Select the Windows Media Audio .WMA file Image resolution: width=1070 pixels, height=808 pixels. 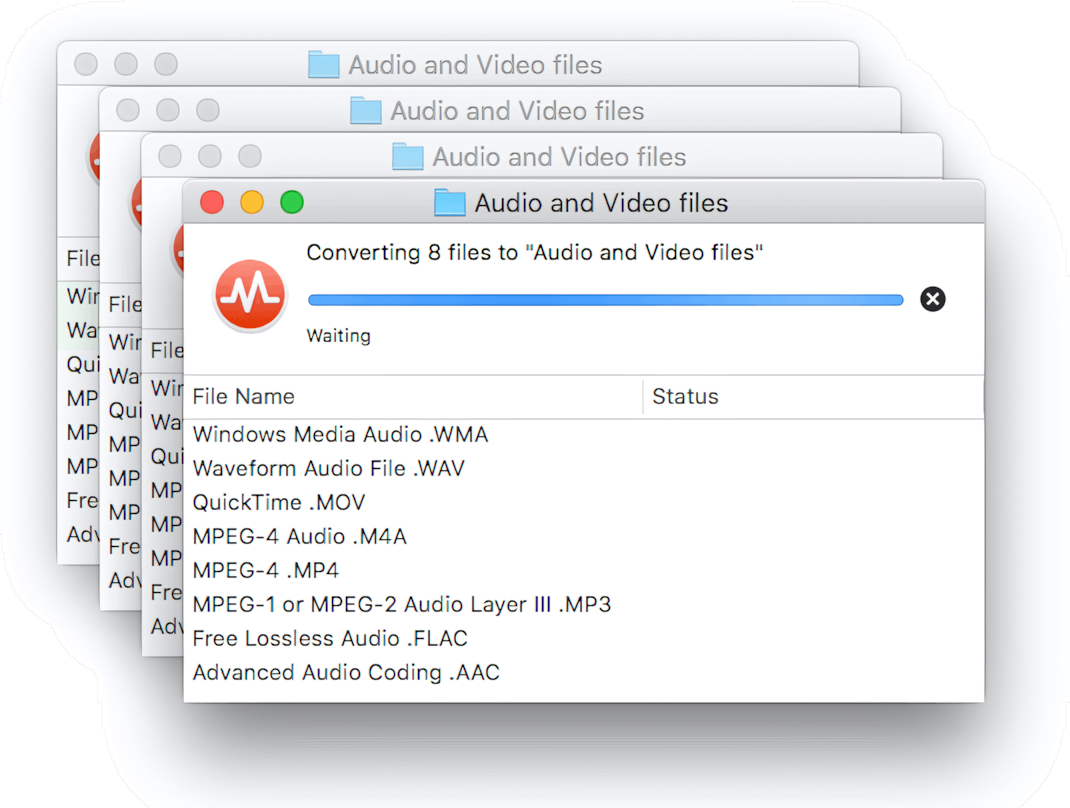click(x=340, y=434)
